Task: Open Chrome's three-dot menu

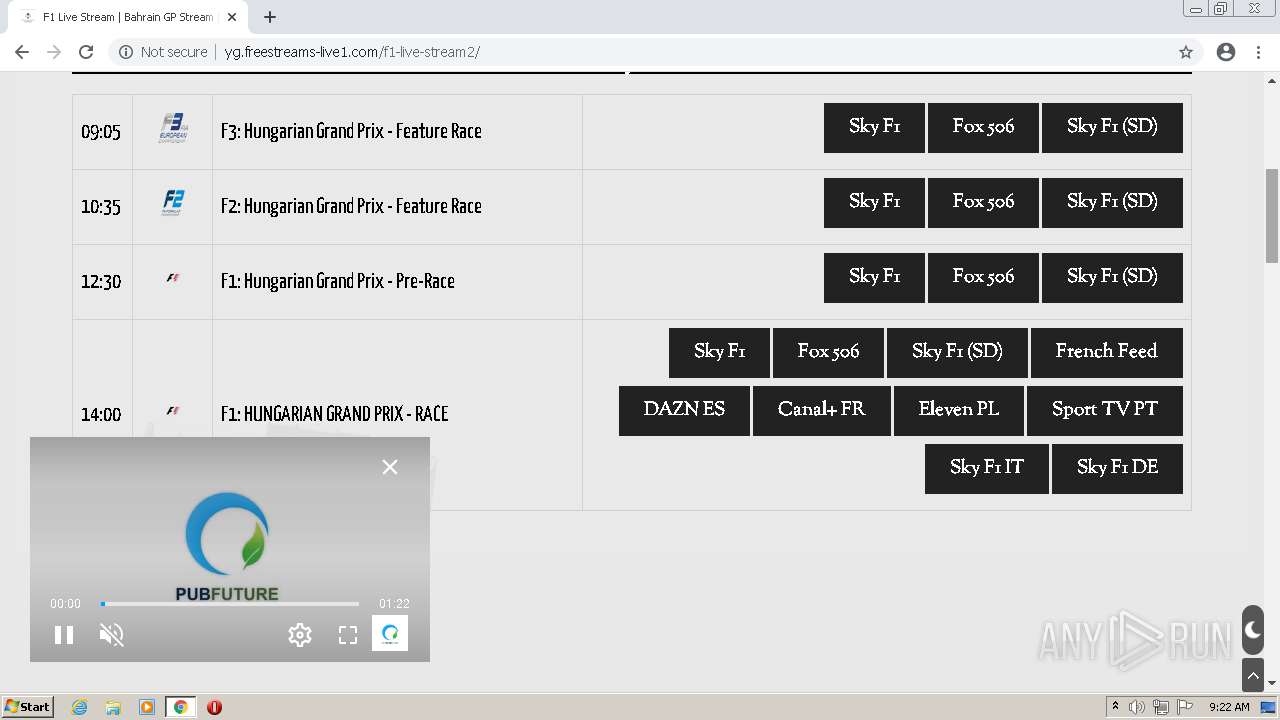Action: coord(1259,52)
